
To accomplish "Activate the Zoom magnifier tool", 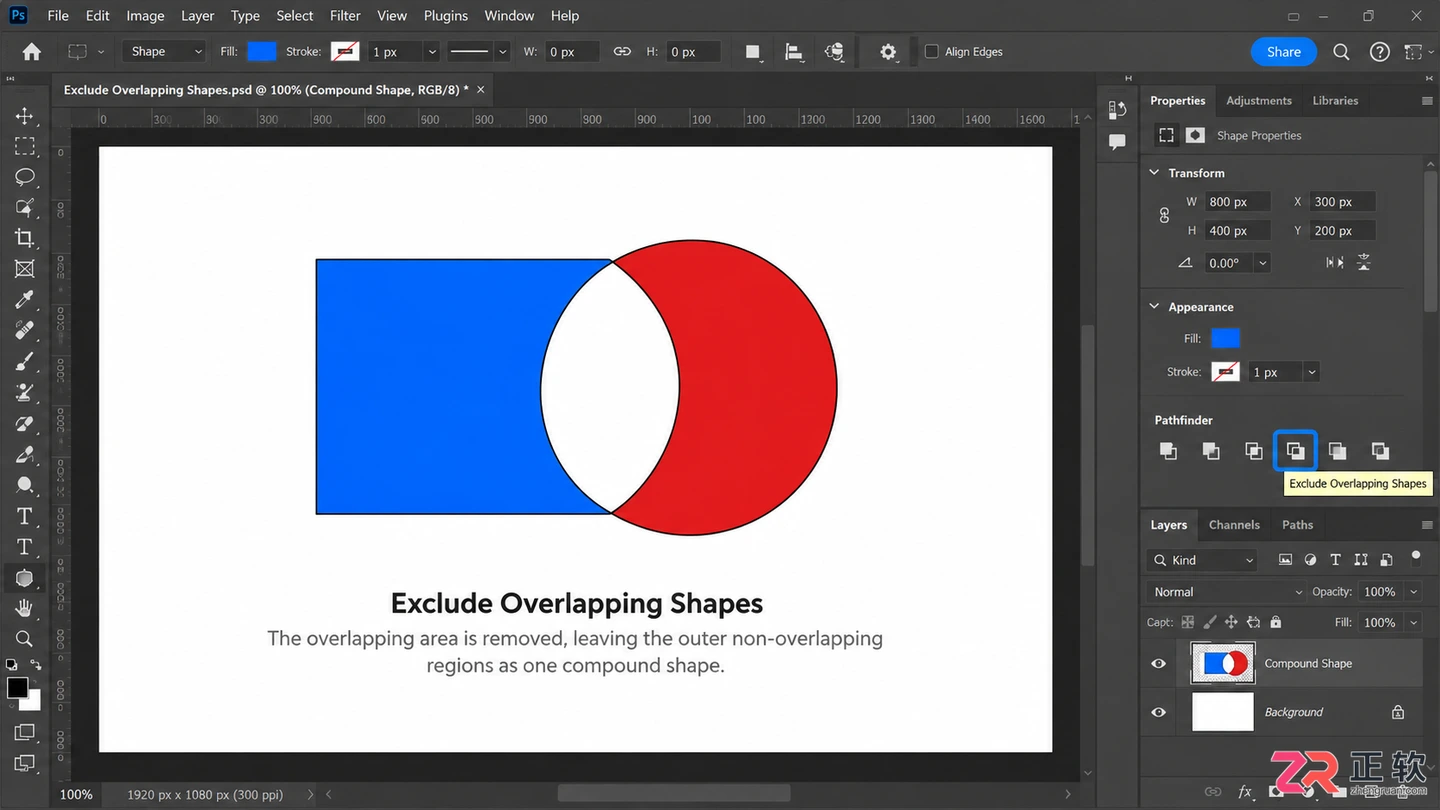I will [x=24, y=639].
